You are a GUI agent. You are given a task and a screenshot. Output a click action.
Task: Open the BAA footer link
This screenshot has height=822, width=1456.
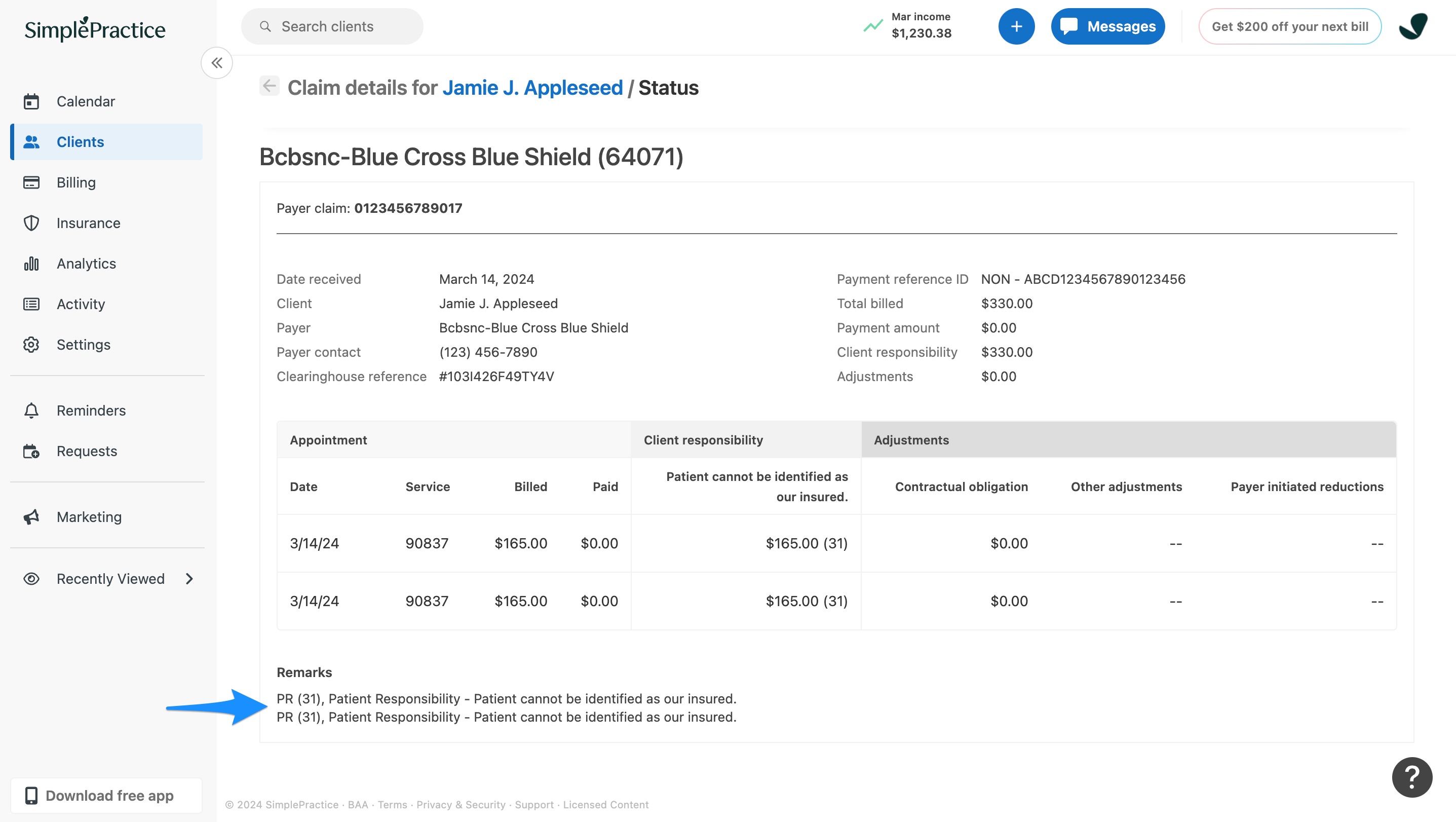coord(358,804)
